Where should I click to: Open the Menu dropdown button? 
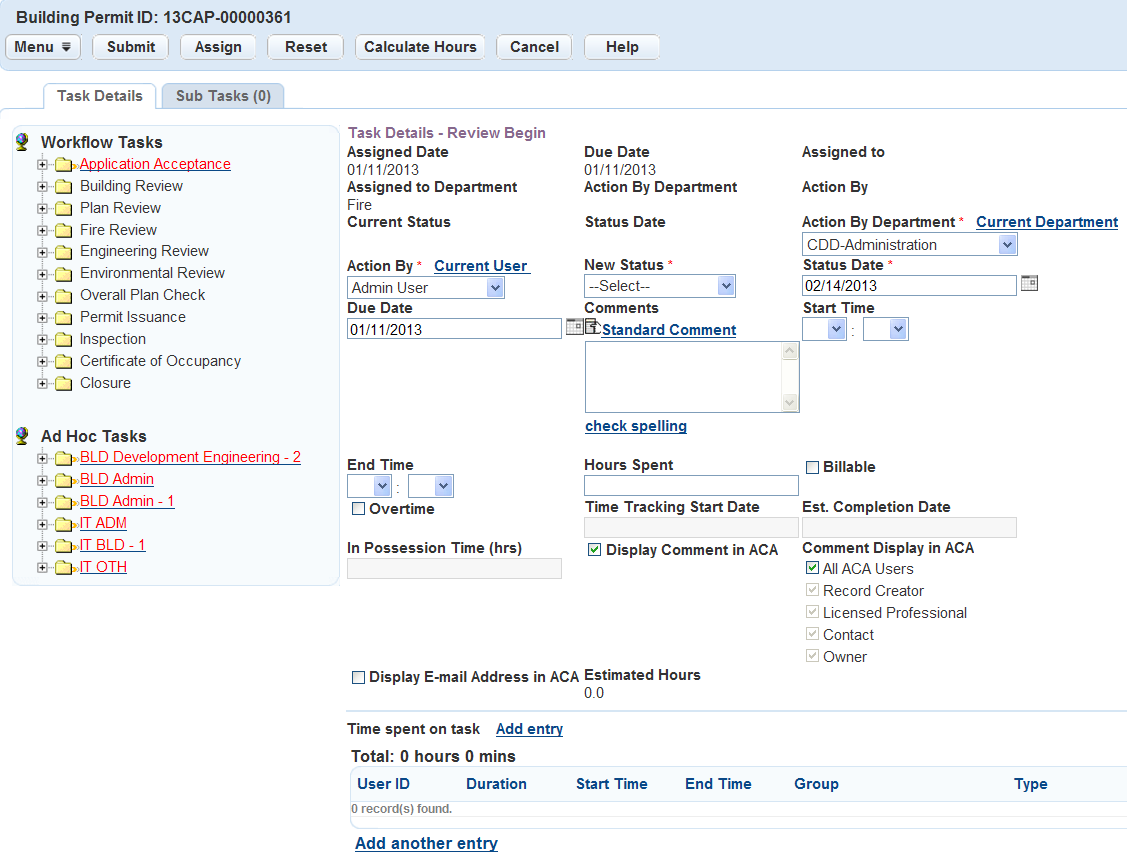[x=42, y=47]
